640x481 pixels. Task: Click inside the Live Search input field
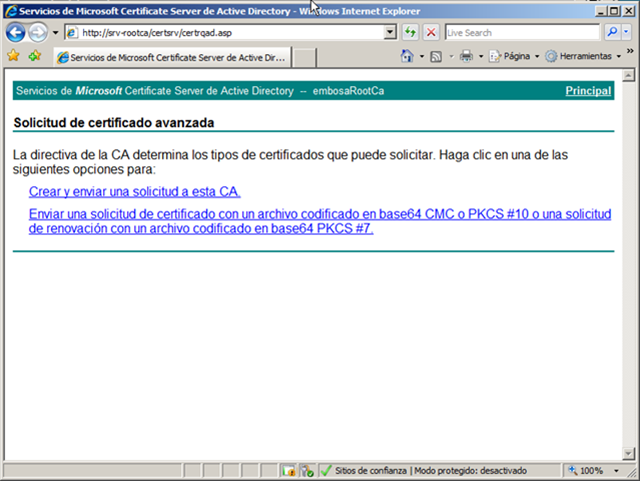pyautogui.click(x=520, y=33)
